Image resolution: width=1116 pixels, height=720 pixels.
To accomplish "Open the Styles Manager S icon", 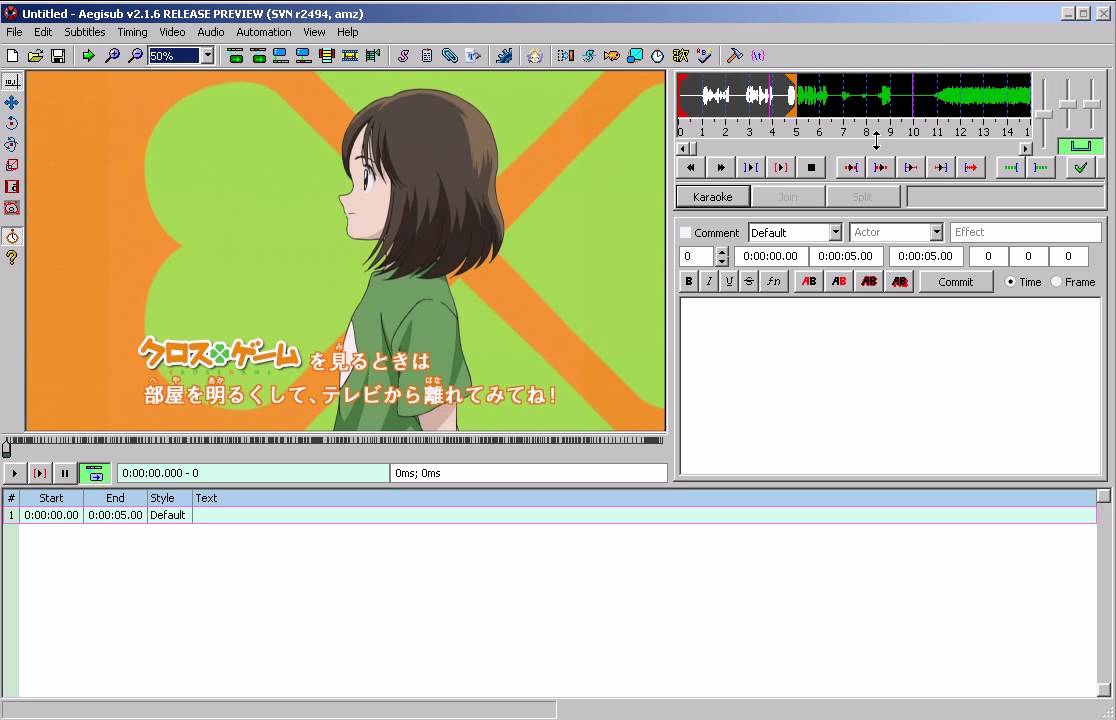I will (404, 55).
